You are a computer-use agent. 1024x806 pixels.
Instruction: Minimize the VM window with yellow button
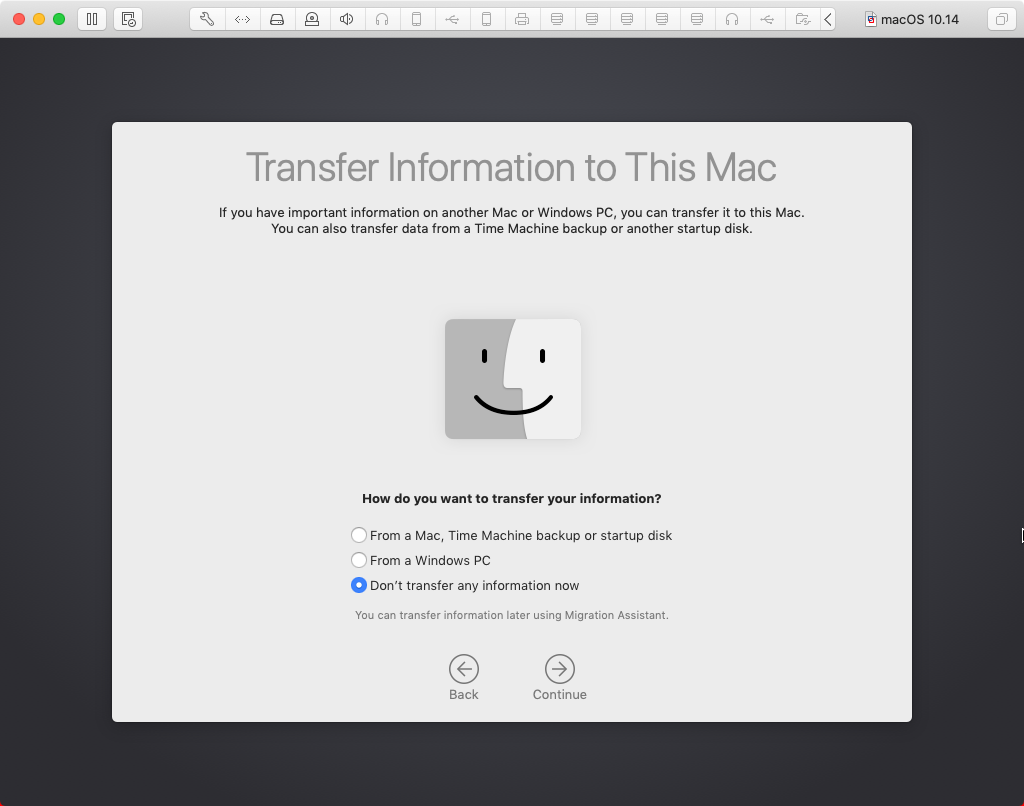(x=39, y=19)
